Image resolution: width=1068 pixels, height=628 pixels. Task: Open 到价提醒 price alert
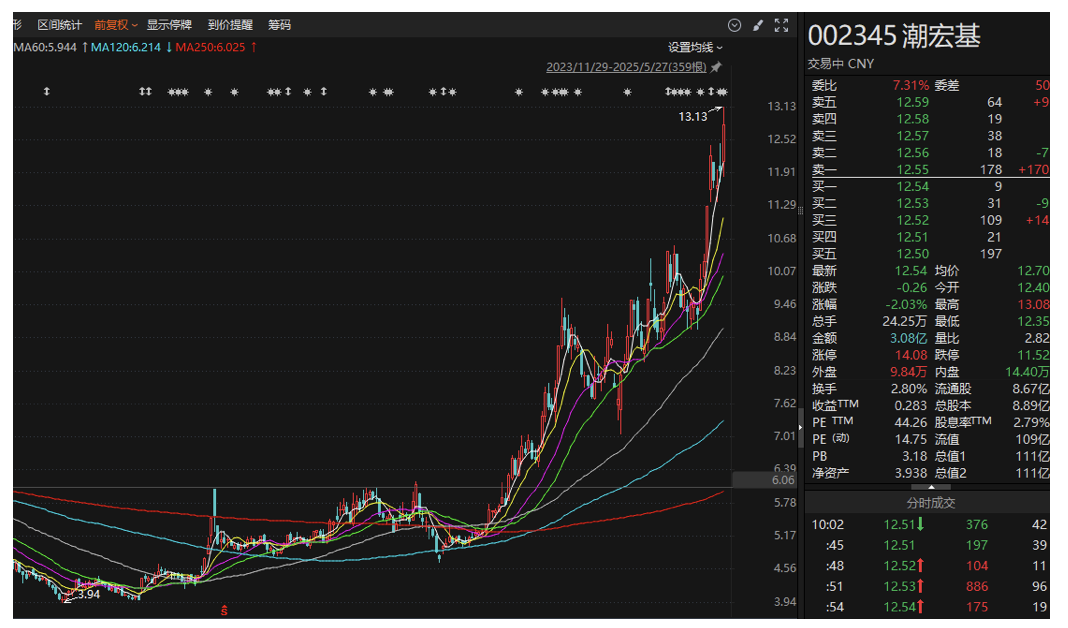[230, 25]
